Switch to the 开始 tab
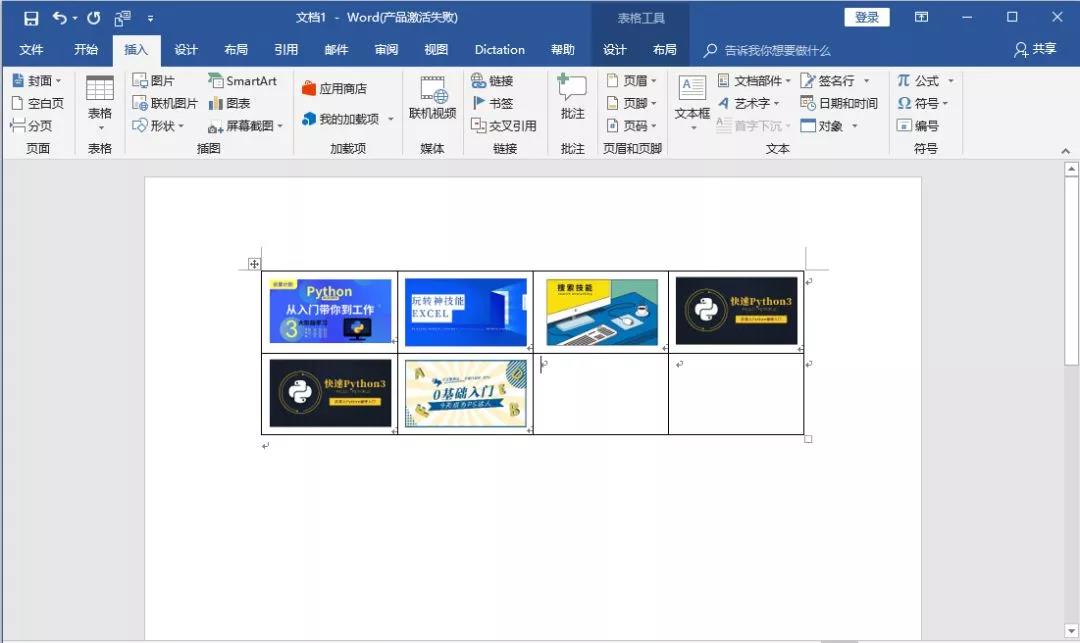The width and height of the screenshot is (1080, 643). pyautogui.click(x=86, y=50)
